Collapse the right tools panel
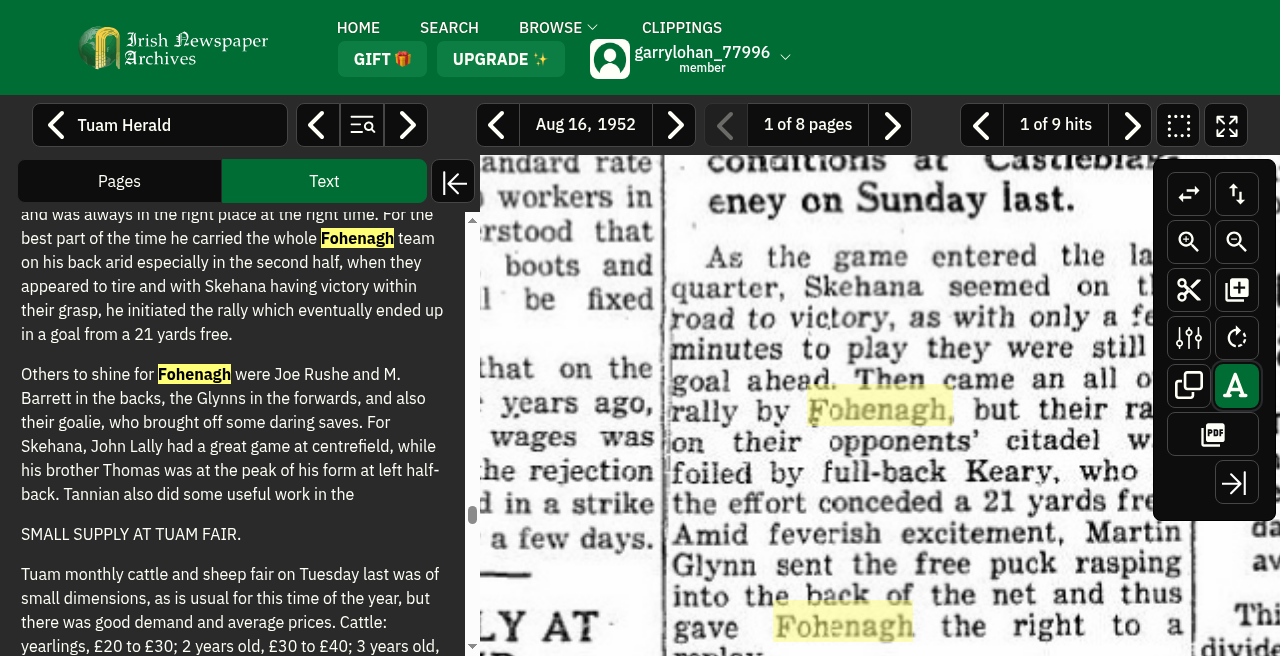This screenshot has height=656, width=1280. [x=1237, y=482]
